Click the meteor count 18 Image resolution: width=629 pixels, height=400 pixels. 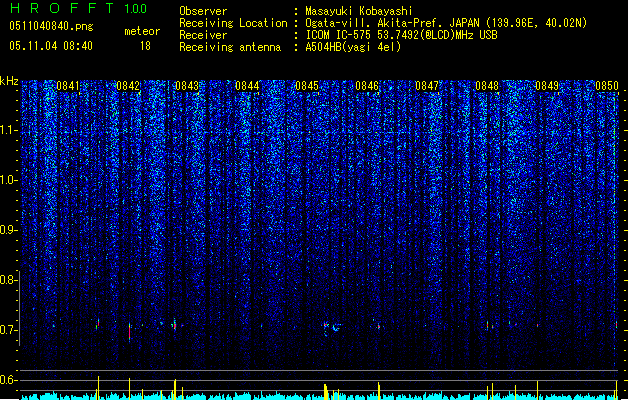(145, 46)
